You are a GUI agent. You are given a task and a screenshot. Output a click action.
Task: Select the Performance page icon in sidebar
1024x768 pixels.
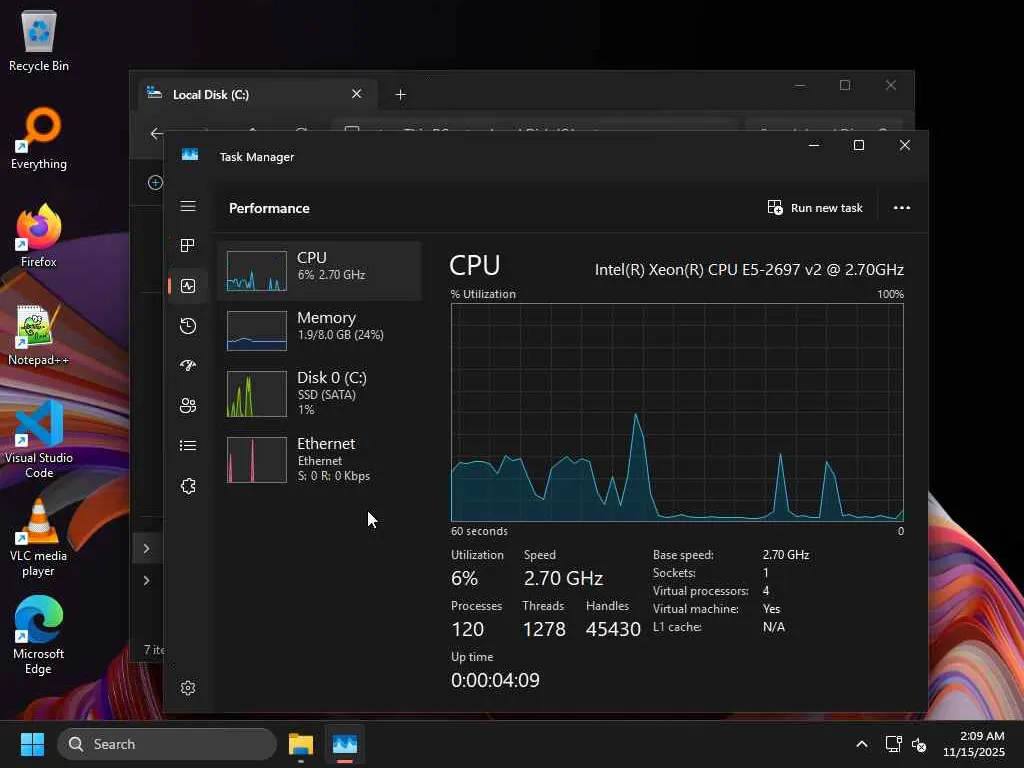[188, 286]
